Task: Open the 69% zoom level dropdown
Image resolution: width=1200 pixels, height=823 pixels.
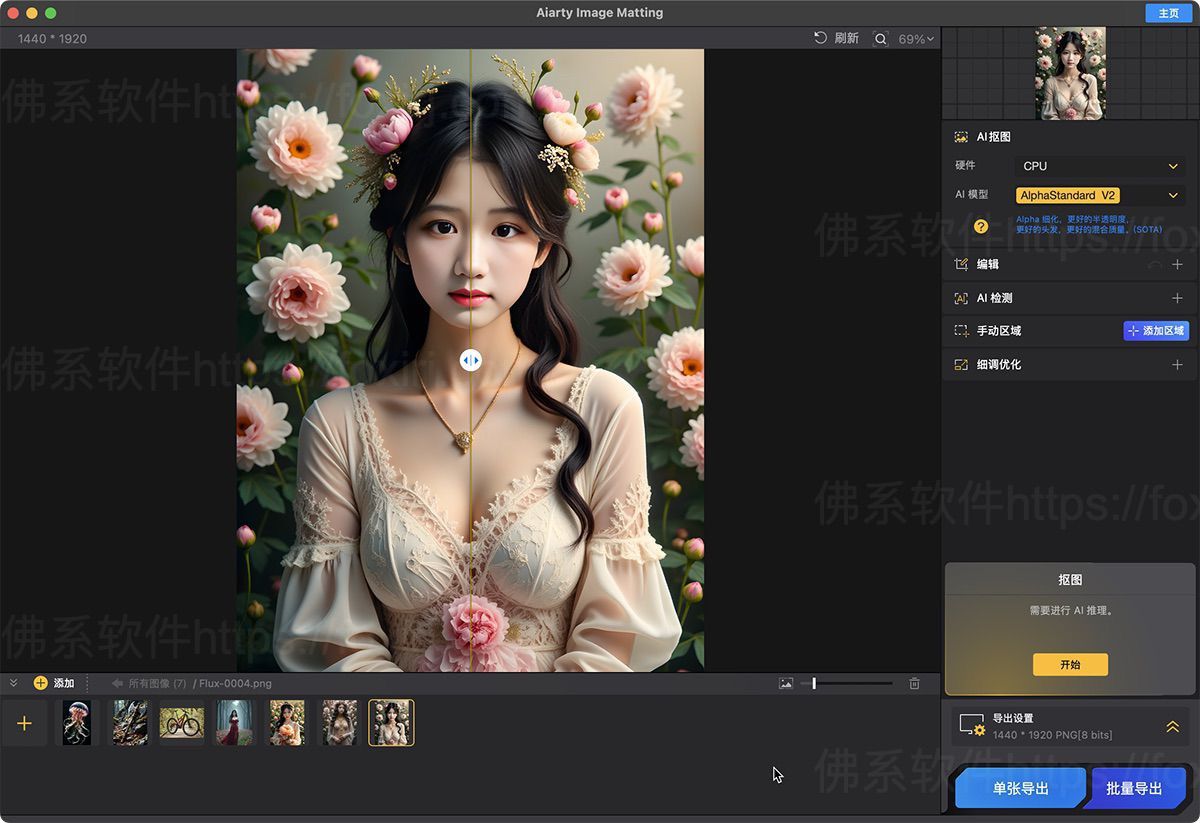Action: [916, 39]
